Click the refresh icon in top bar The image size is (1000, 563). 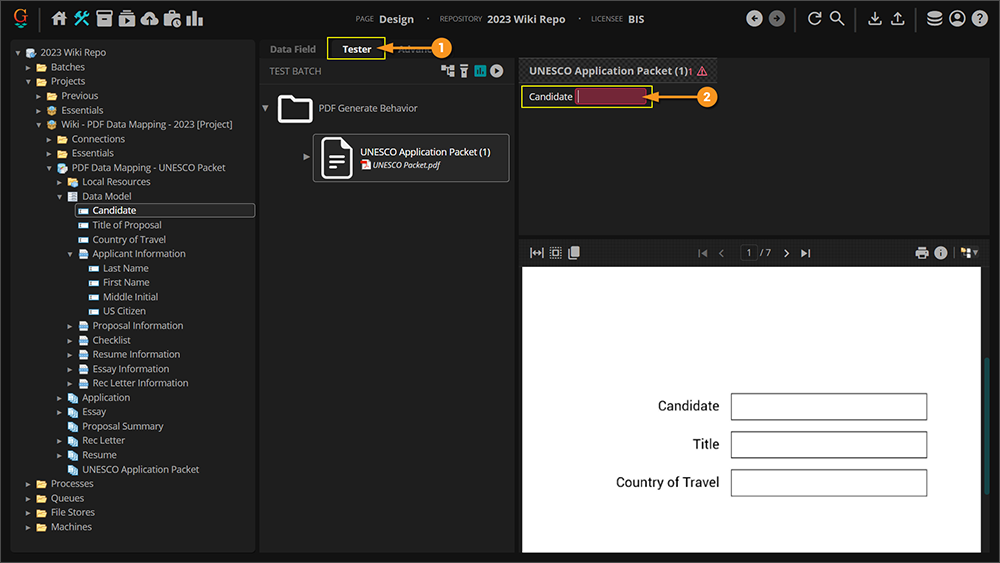(x=814, y=18)
